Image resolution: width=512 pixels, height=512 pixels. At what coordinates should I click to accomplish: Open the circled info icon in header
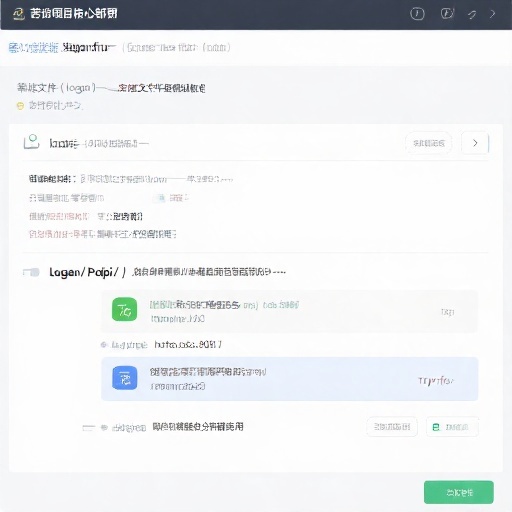[417, 14]
